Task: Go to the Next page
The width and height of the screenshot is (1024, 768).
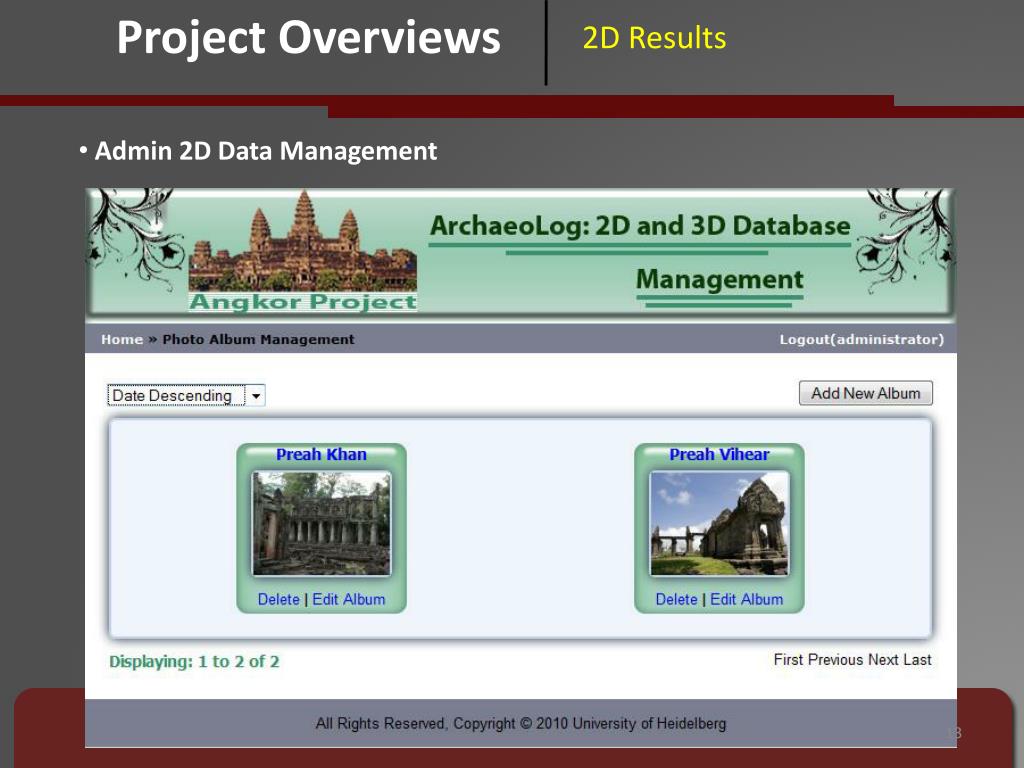Action: (x=884, y=660)
